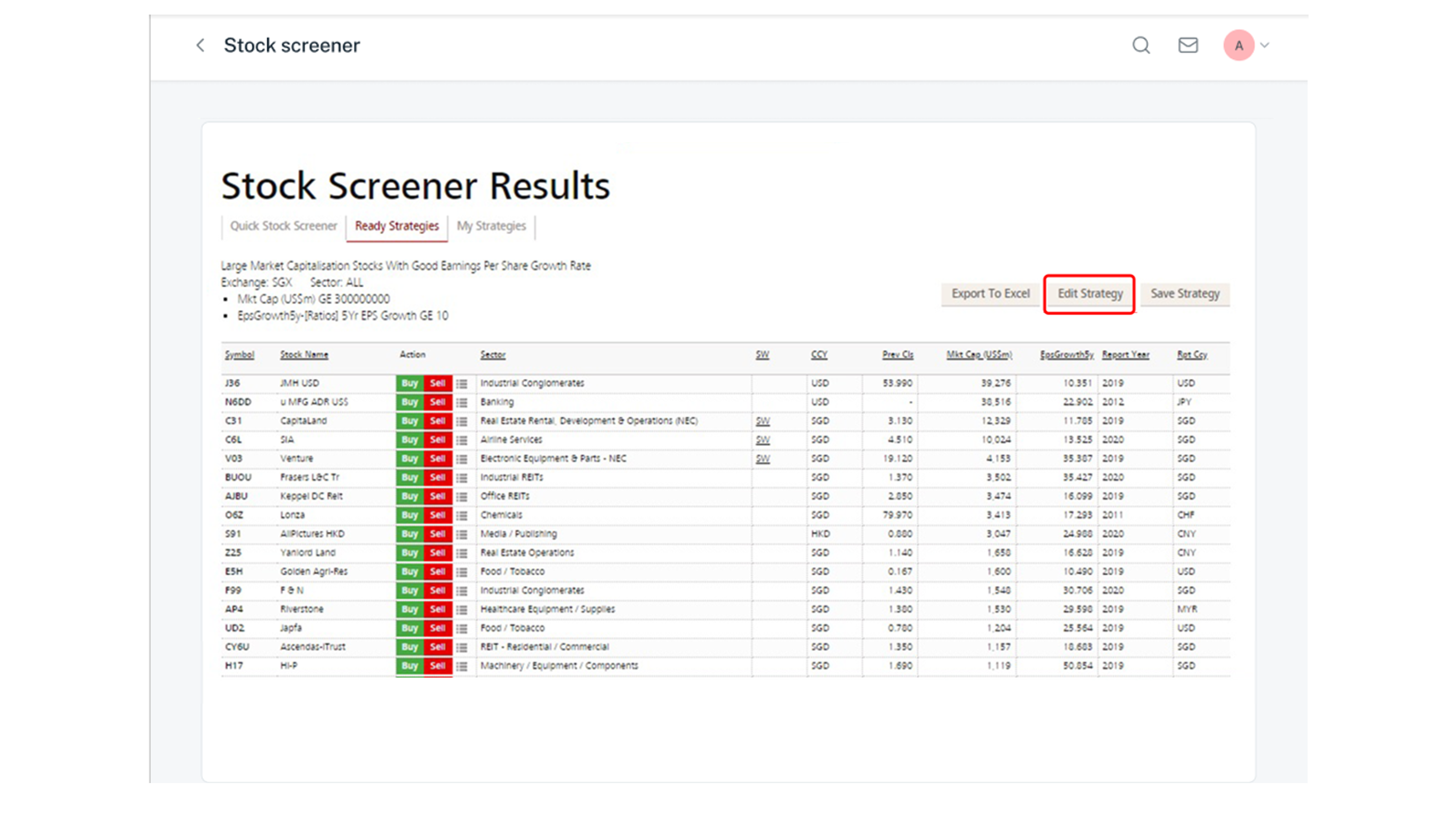Click Buy for Frasers L&C Tr

(409, 478)
